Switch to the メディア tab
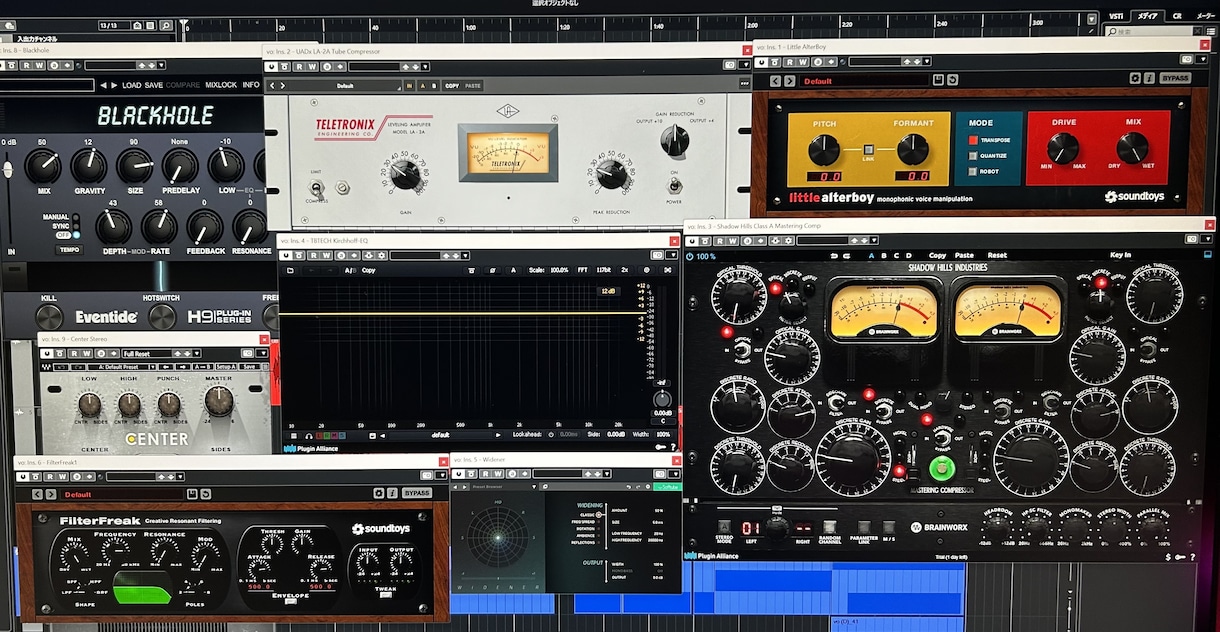Screen dimensions: 1220x632 click(1147, 16)
